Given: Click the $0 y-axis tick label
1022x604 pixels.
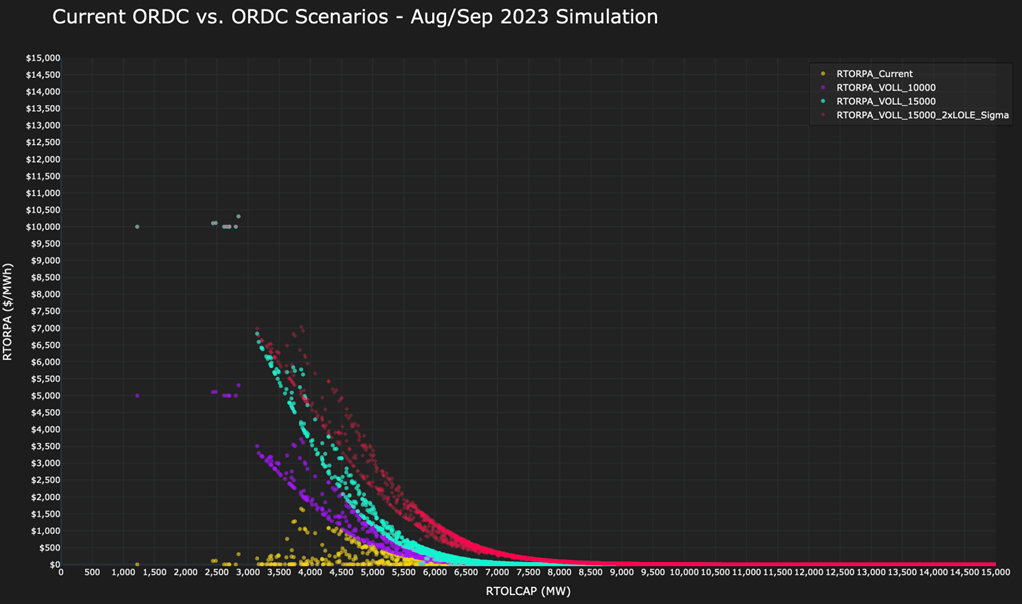Looking at the screenshot, I should [53, 565].
